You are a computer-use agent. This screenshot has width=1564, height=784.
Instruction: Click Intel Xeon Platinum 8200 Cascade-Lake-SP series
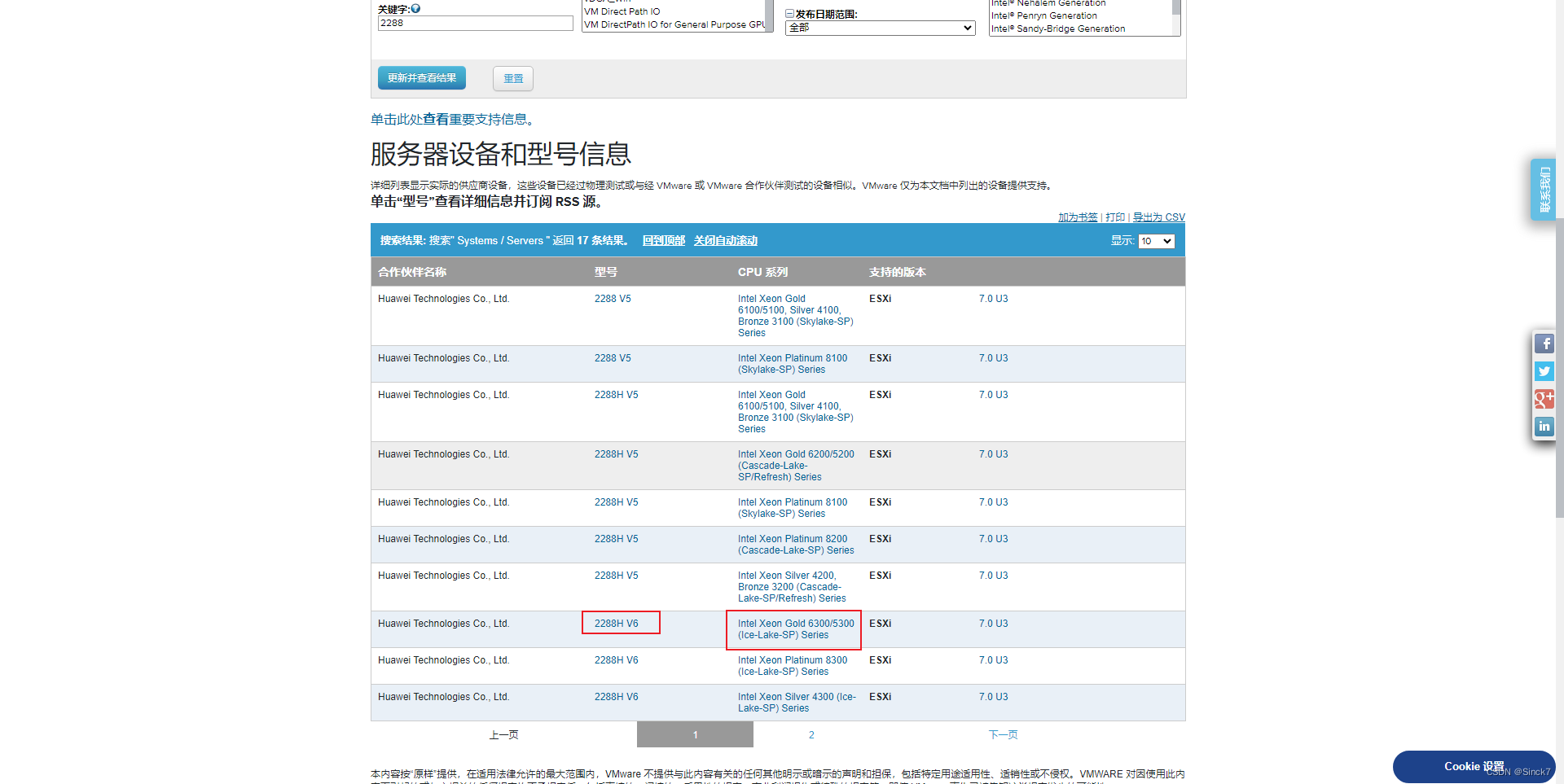point(796,545)
